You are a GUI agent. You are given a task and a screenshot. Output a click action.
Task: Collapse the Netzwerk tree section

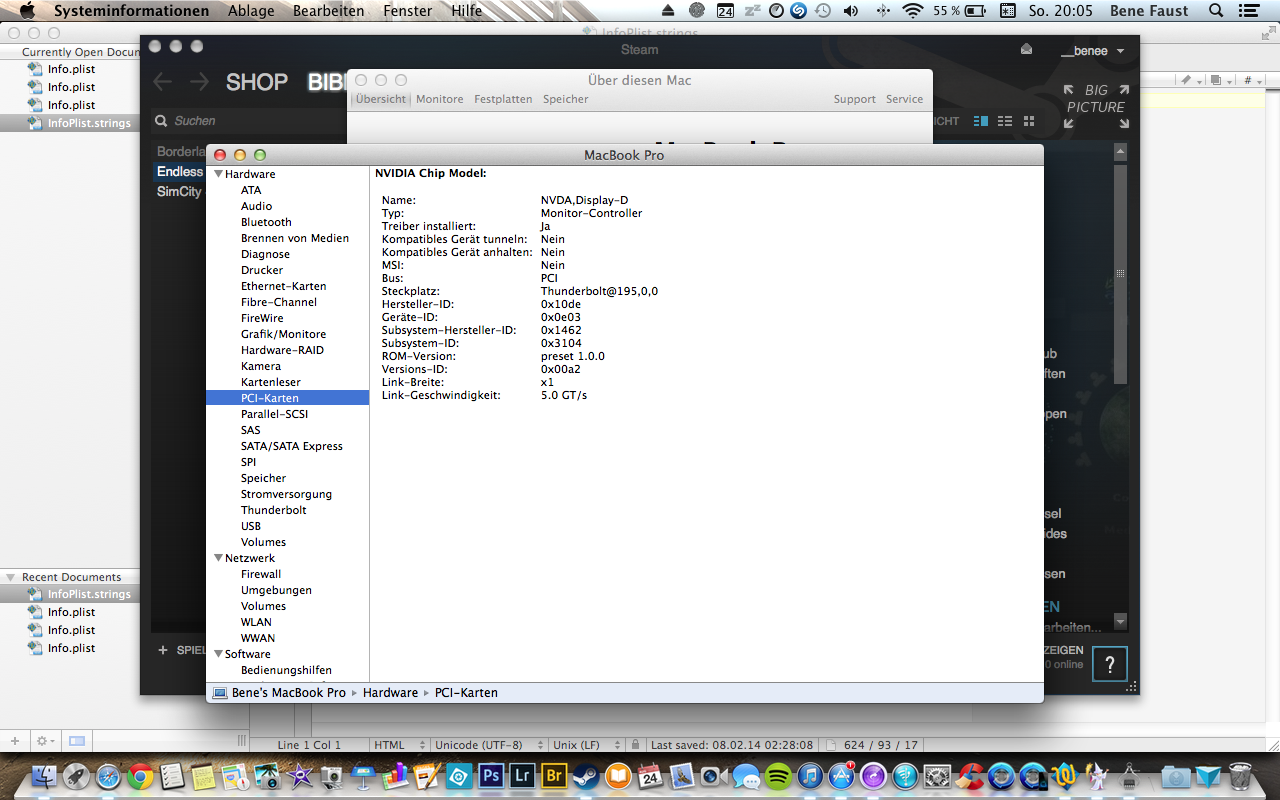(218, 558)
